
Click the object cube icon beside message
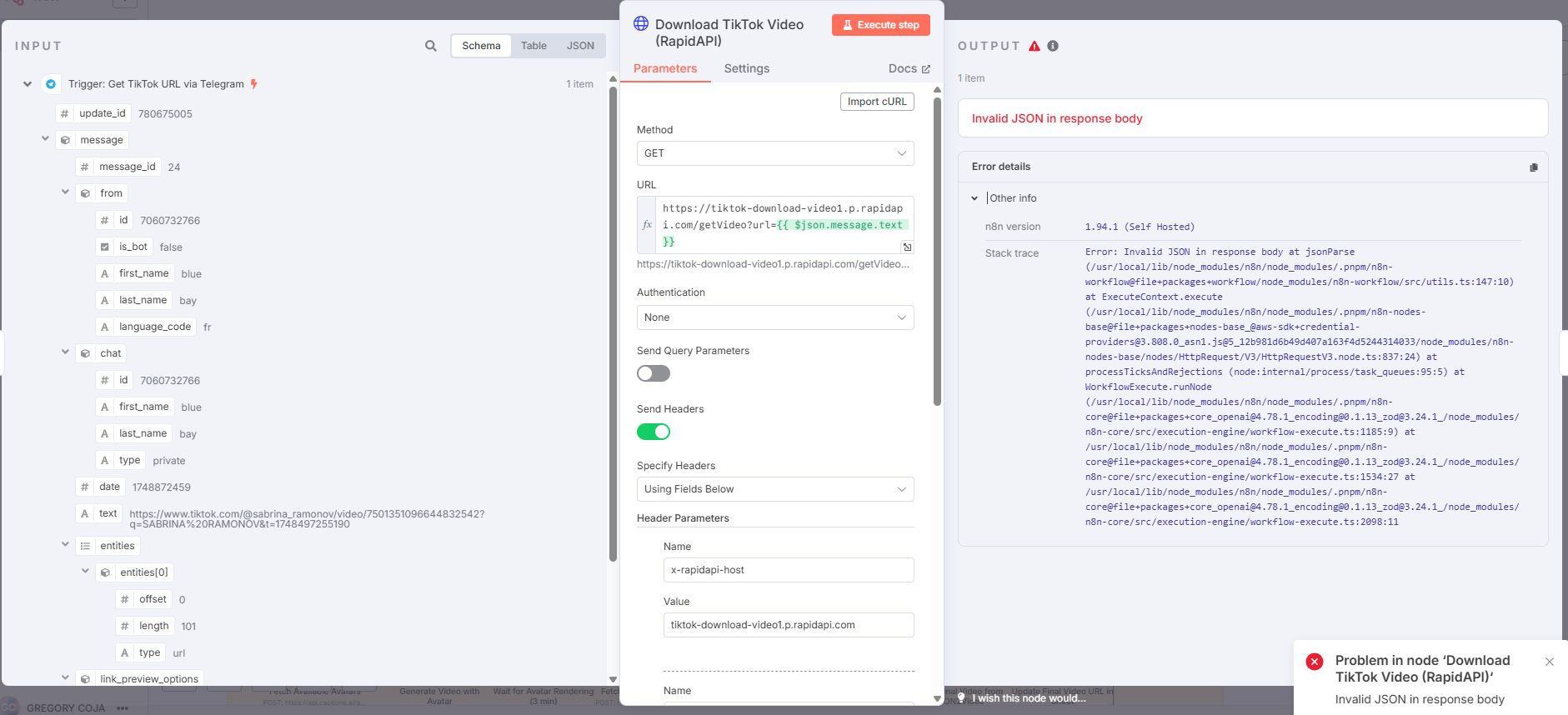tap(65, 140)
